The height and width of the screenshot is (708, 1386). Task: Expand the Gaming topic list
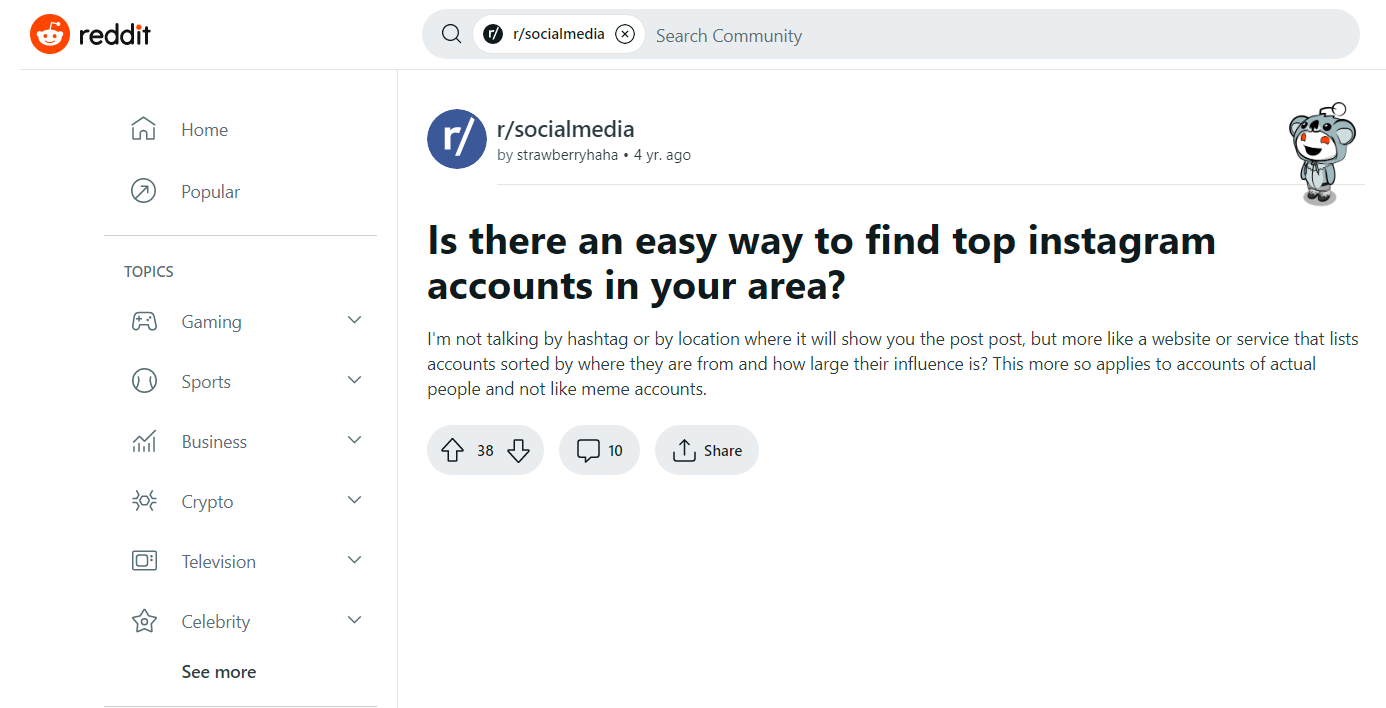[354, 320]
